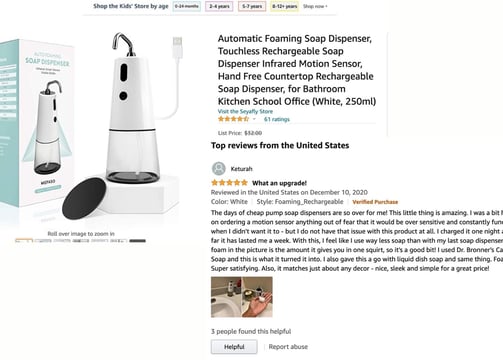Choose the 5-7 years age filter

point(252,6)
